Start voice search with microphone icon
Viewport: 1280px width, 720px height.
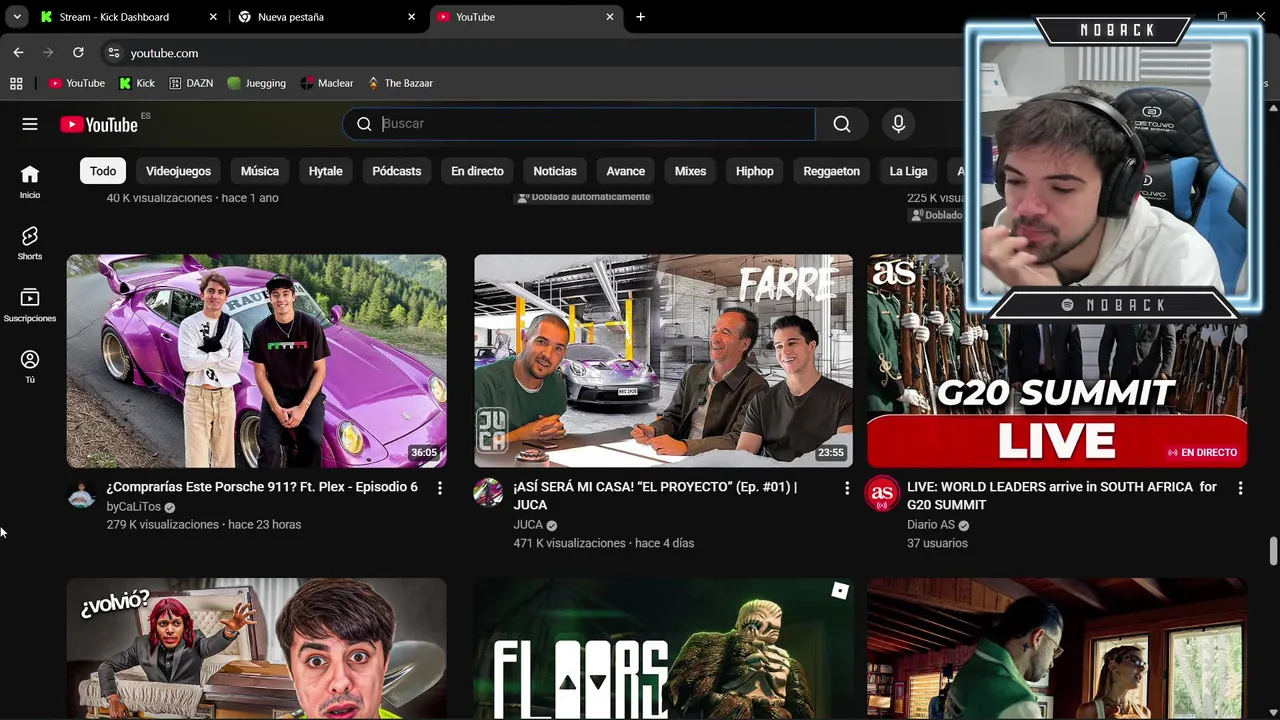point(898,124)
